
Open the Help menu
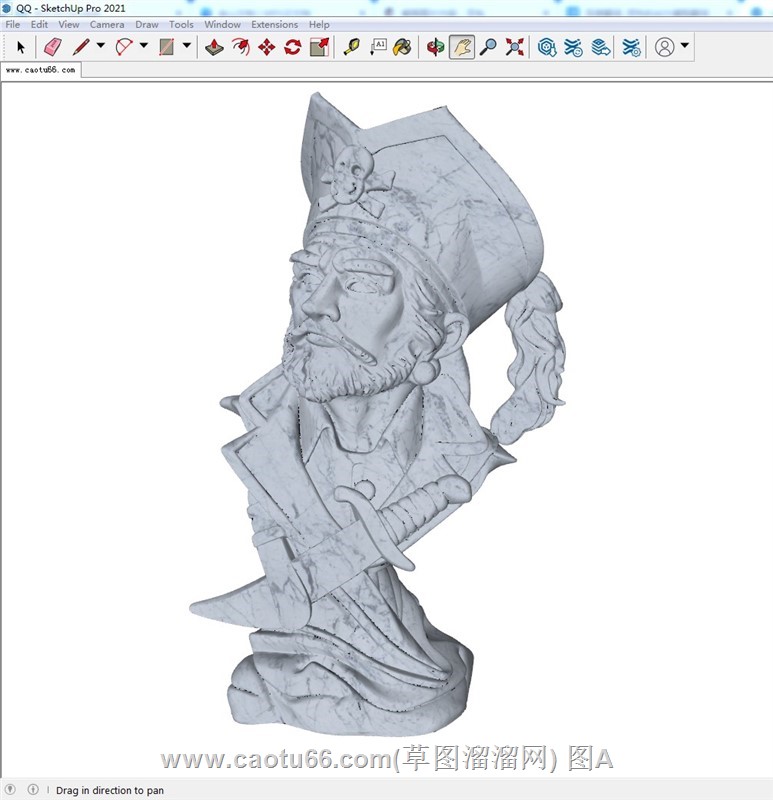[319, 24]
